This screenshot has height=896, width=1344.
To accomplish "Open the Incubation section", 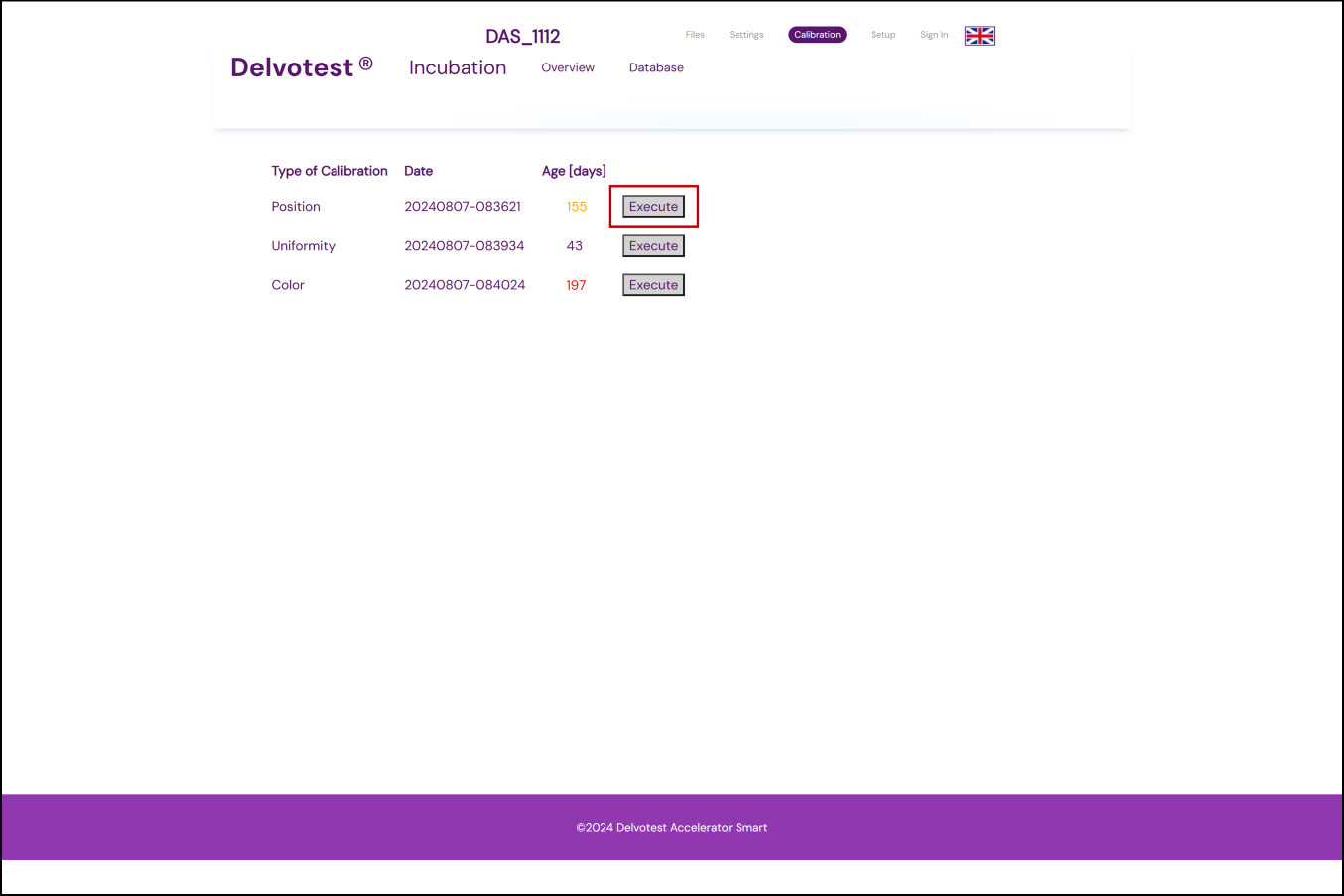I will coord(458,67).
